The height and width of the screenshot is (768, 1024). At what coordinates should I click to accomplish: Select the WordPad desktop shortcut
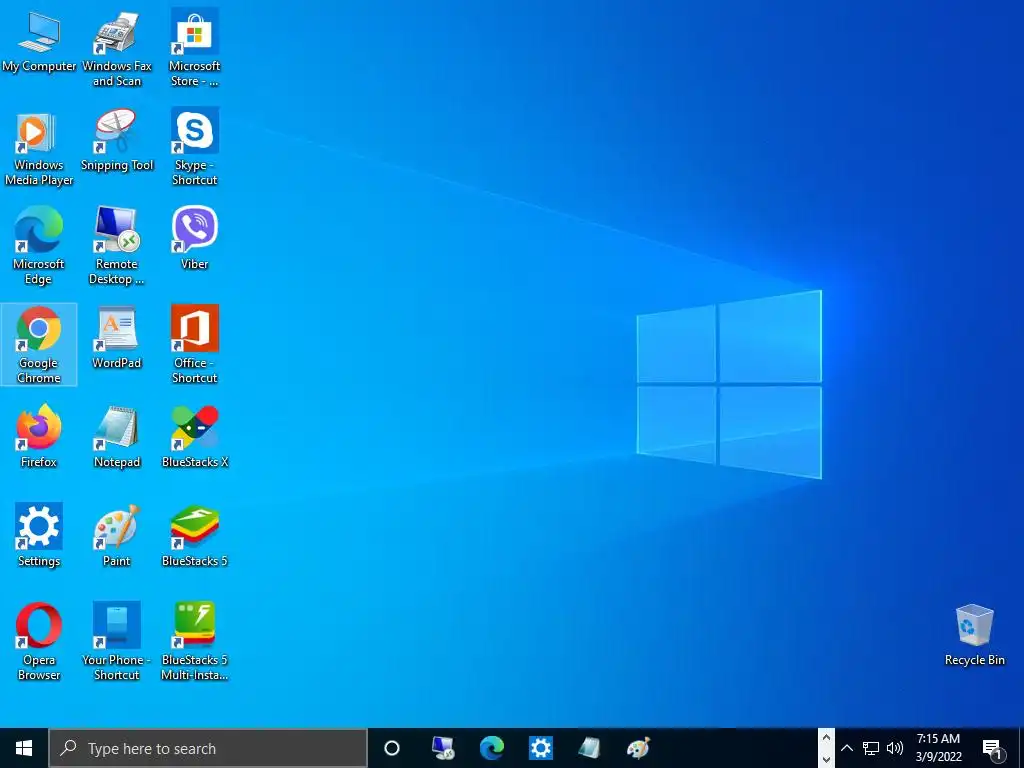pos(116,338)
